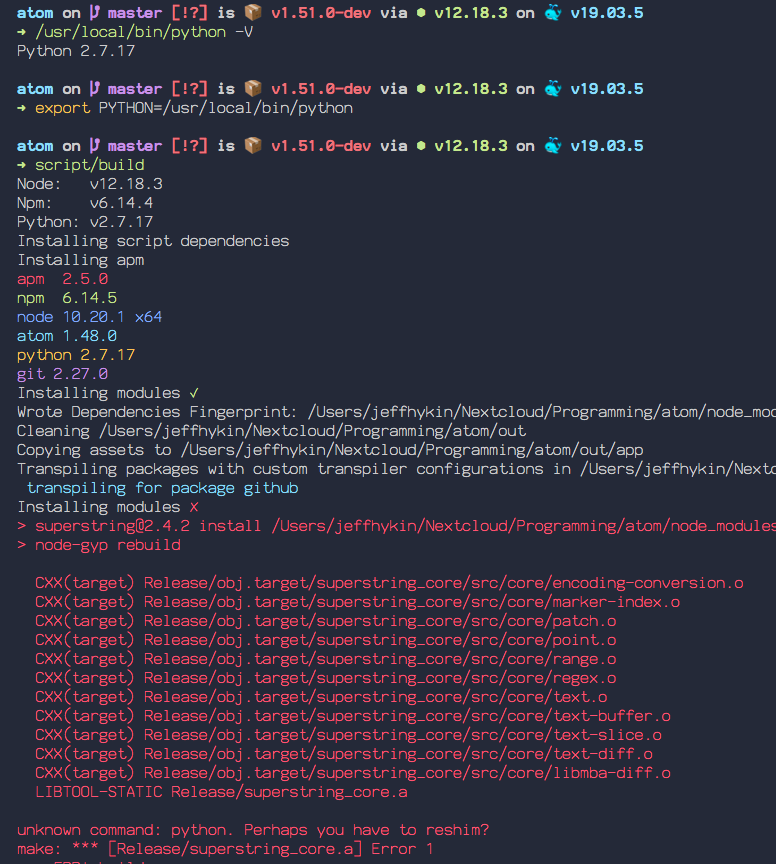Image resolution: width=776 pixels, height=864 pixels.
Task: Click the 'make: *** Error 1' line
Action: [x=225, y=849]
